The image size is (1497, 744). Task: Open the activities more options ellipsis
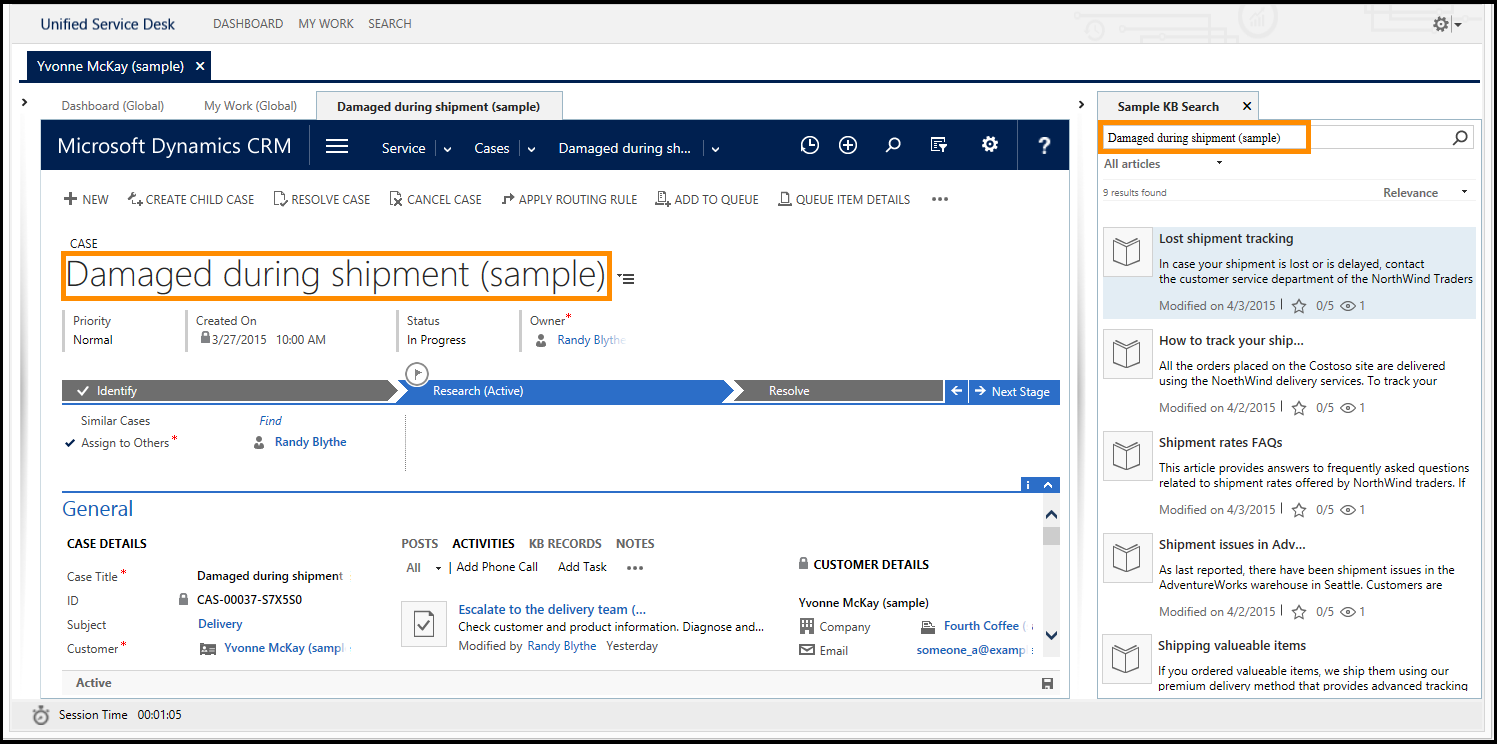[635, 567]
